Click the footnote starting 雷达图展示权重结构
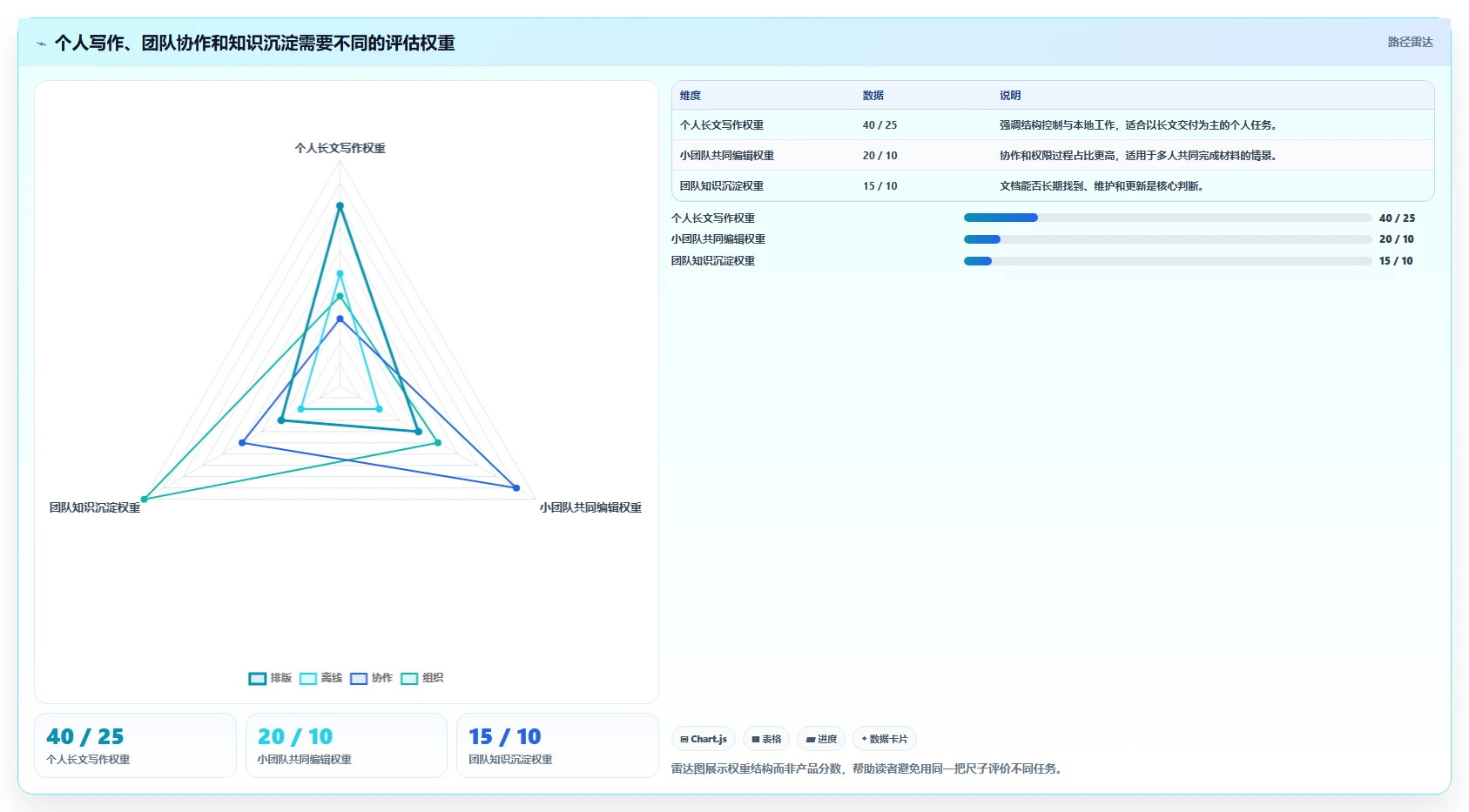 [x=869, y=768]
